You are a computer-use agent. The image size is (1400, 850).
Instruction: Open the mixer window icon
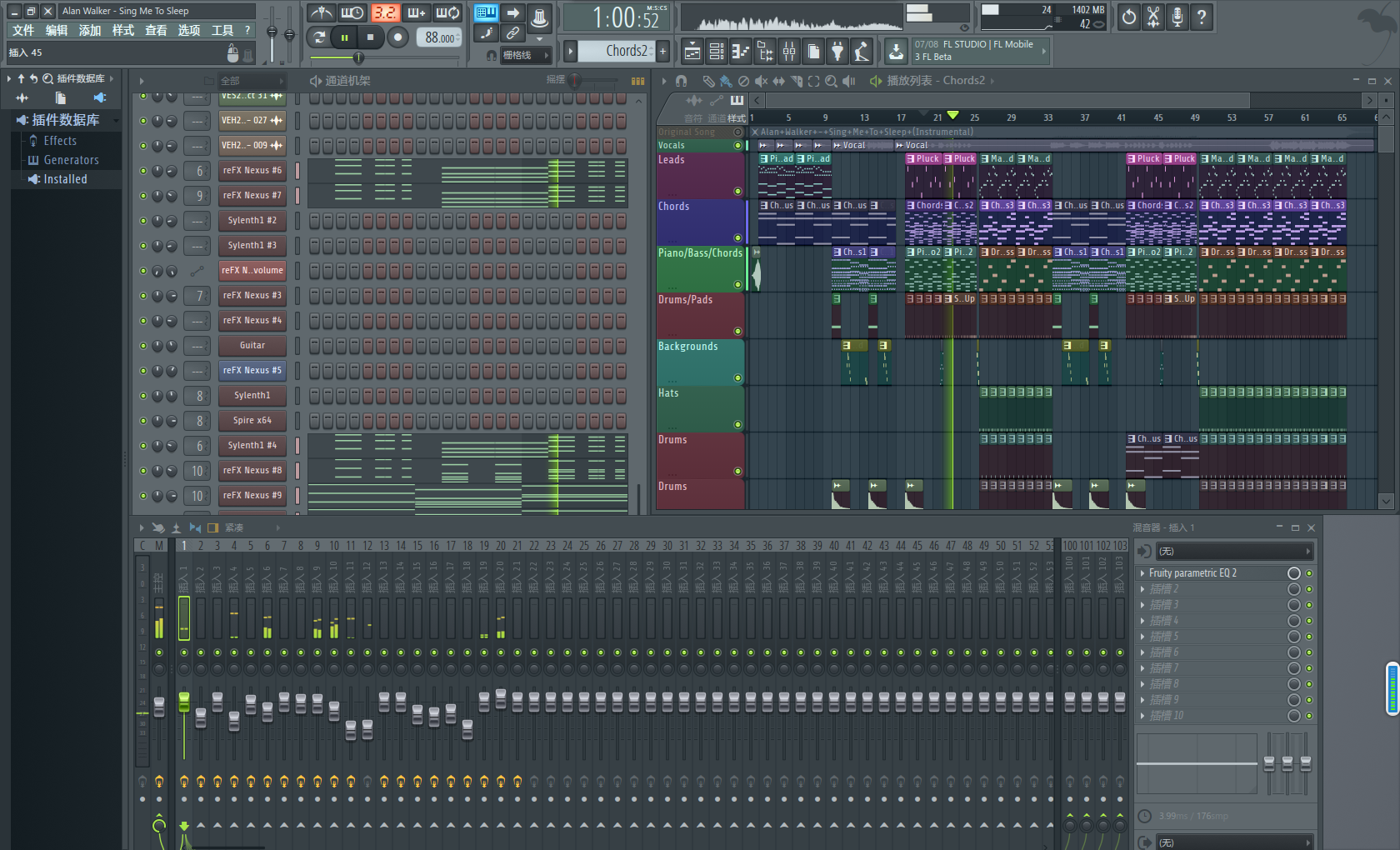point(789,52)
